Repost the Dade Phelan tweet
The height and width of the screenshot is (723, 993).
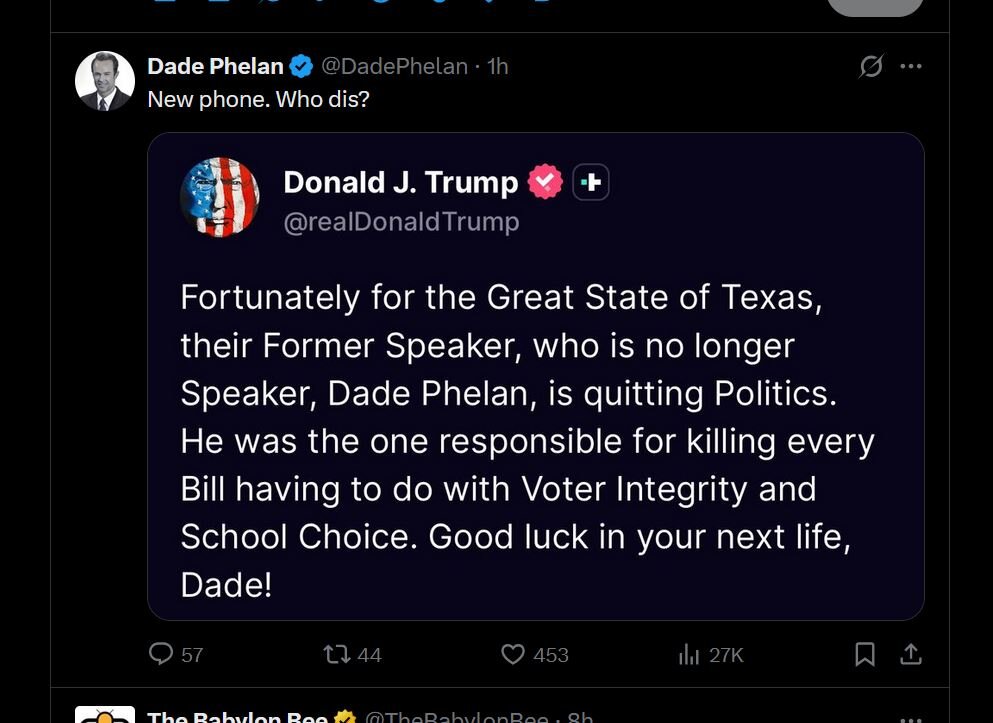(337, 654)
